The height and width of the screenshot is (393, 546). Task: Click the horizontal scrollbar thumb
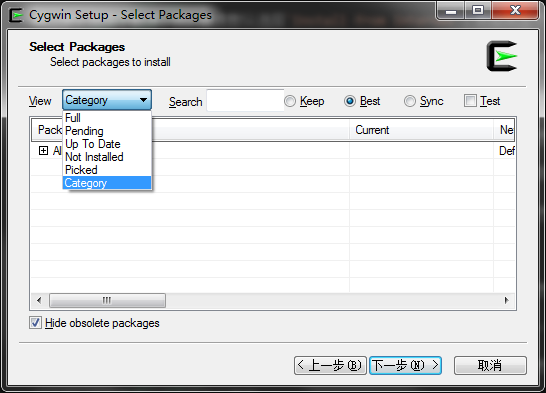[x=107, y=300]
